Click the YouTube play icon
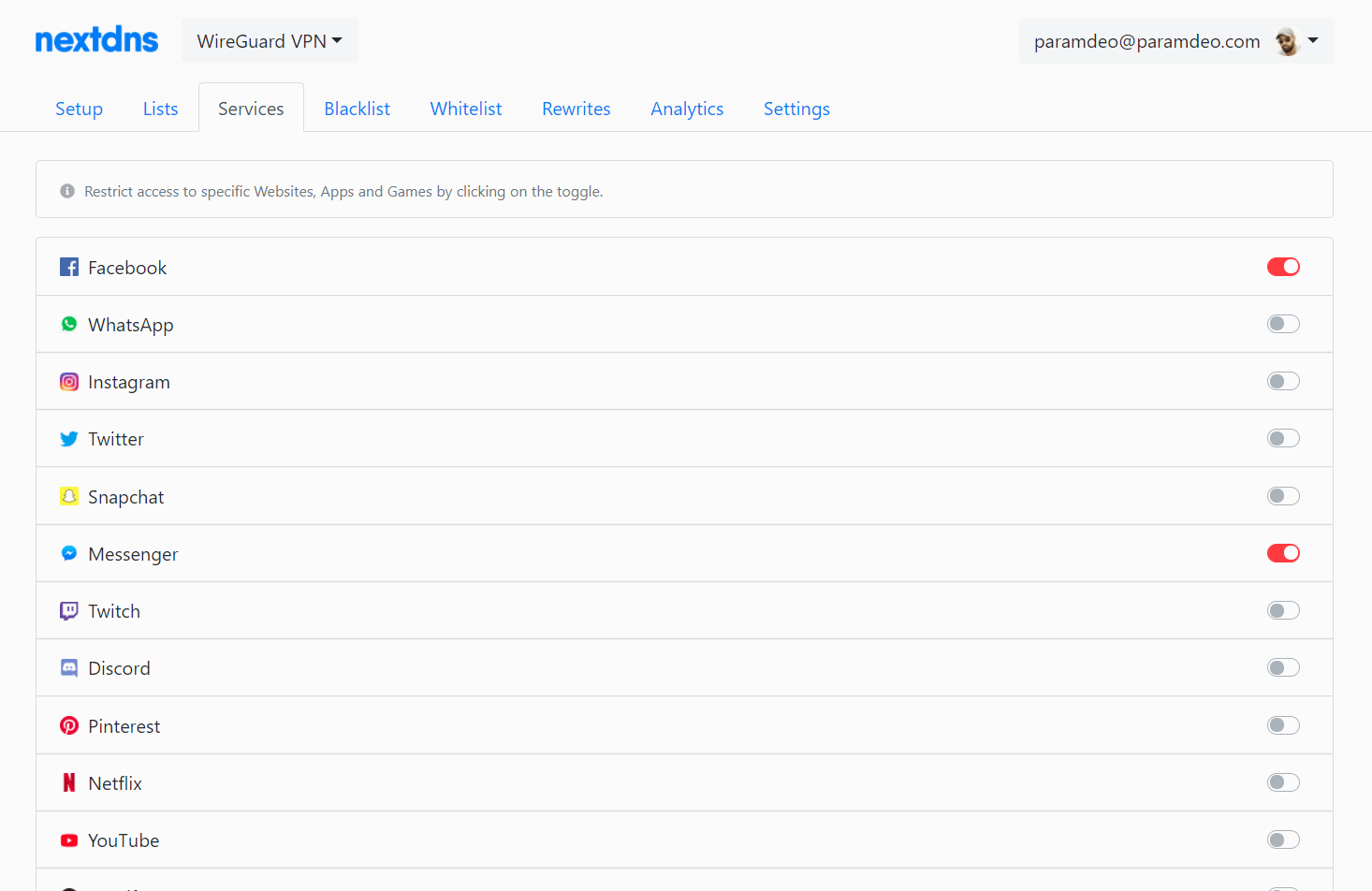 (69, 840)
